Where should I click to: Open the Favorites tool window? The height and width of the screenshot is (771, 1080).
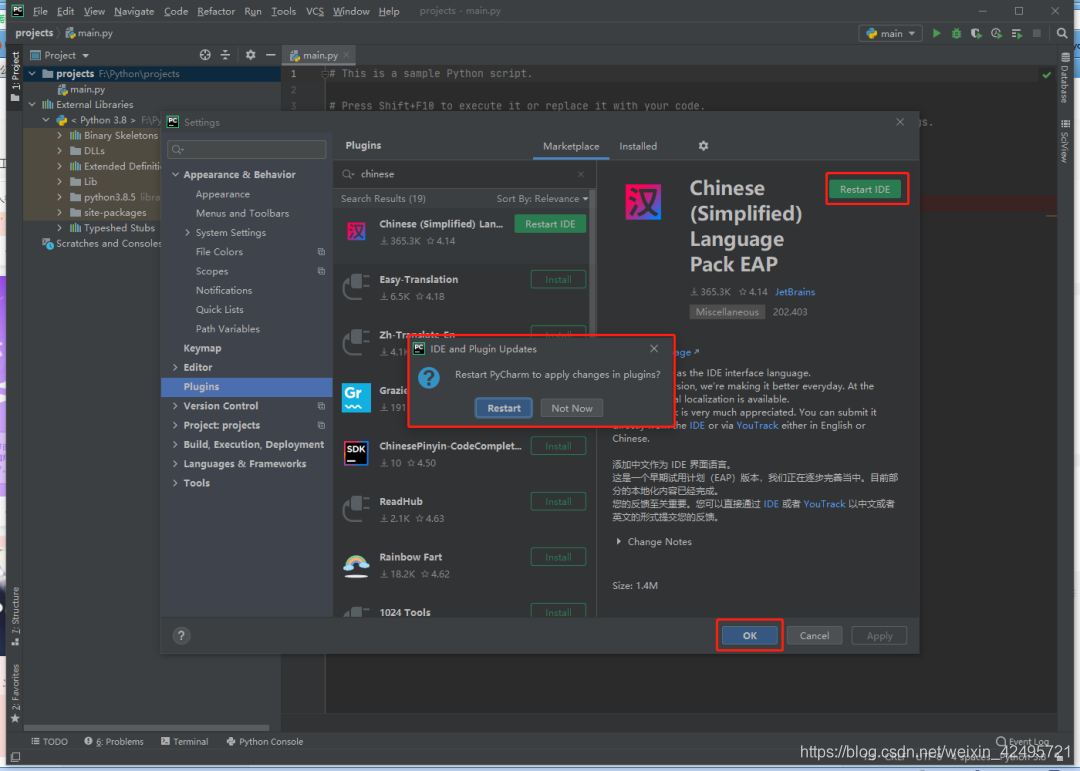[x=15, y=693]
